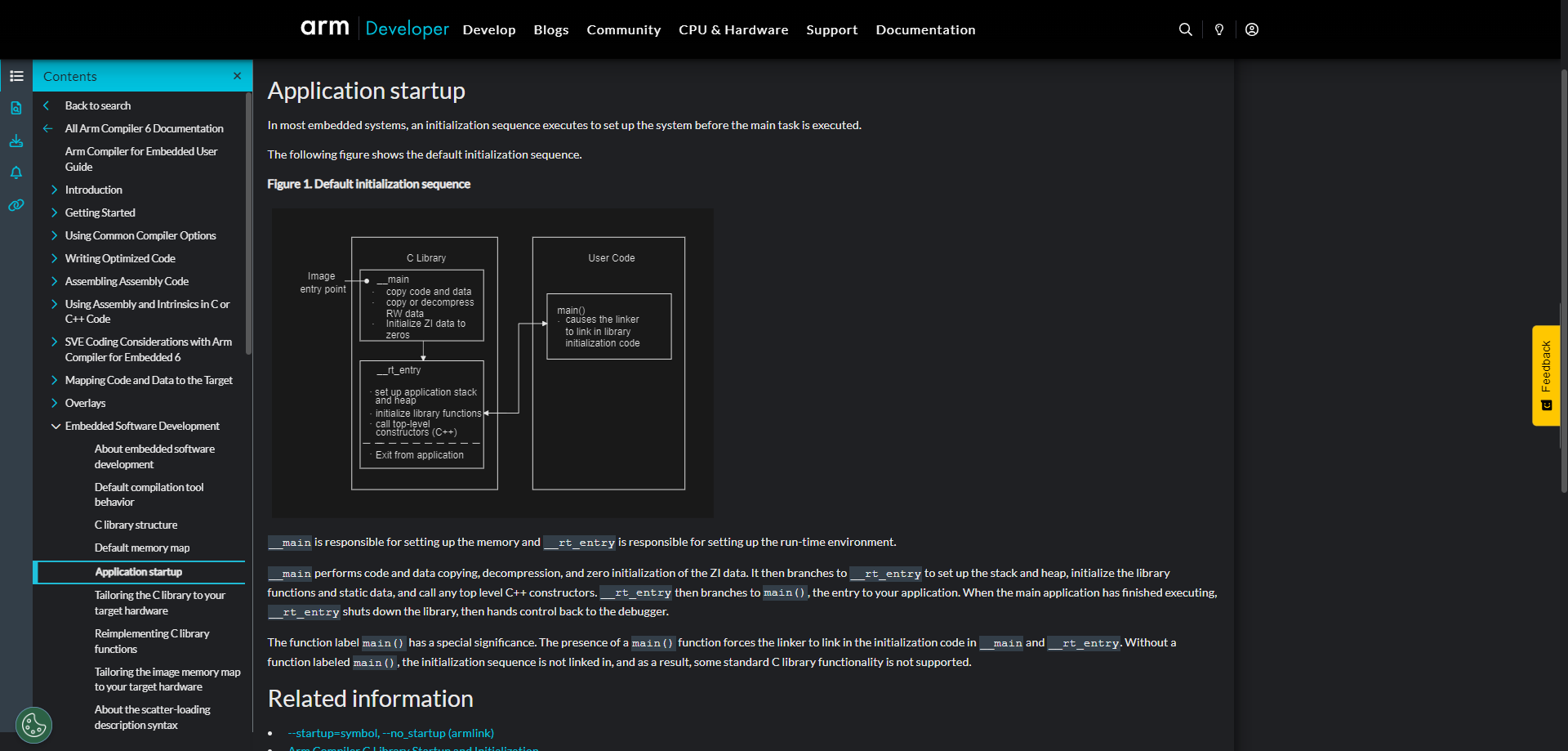Select Application startup item
Viewport: 1568px width, 751px height.
coord(139,572)
